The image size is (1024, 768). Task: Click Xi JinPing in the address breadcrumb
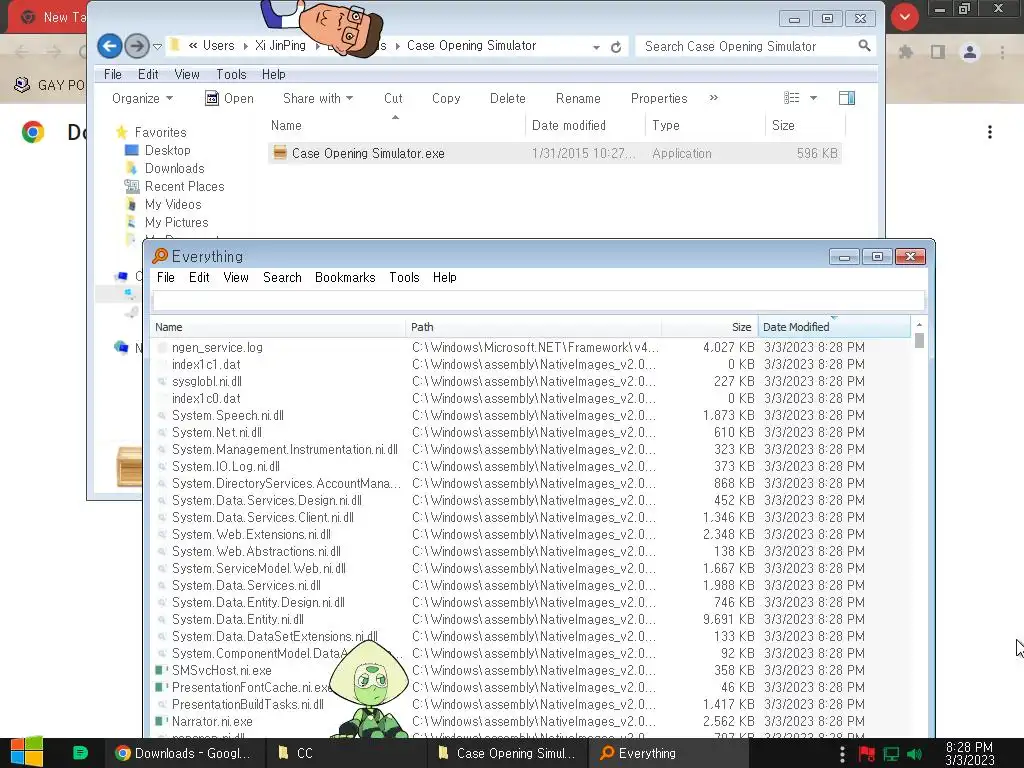click(x=280, y=46)
